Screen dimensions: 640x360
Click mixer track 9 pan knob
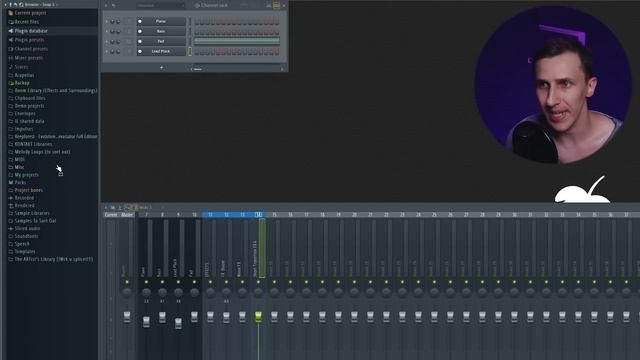[x=178, y=292]
